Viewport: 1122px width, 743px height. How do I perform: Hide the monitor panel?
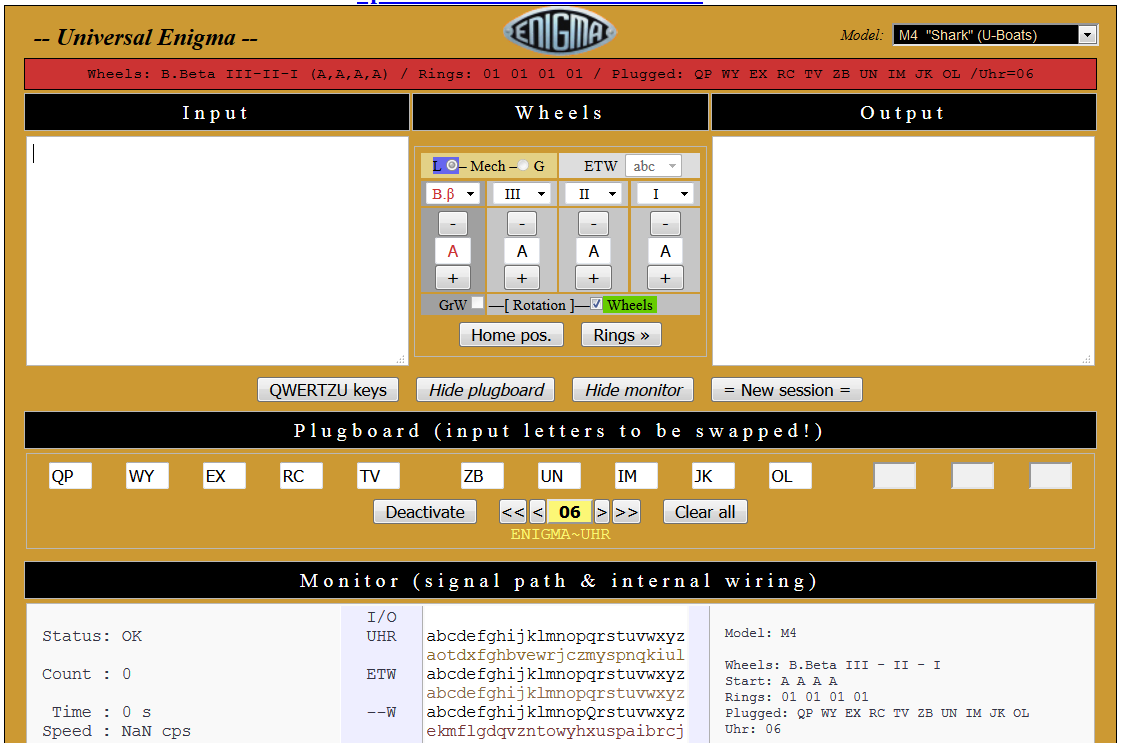point(632,389)
